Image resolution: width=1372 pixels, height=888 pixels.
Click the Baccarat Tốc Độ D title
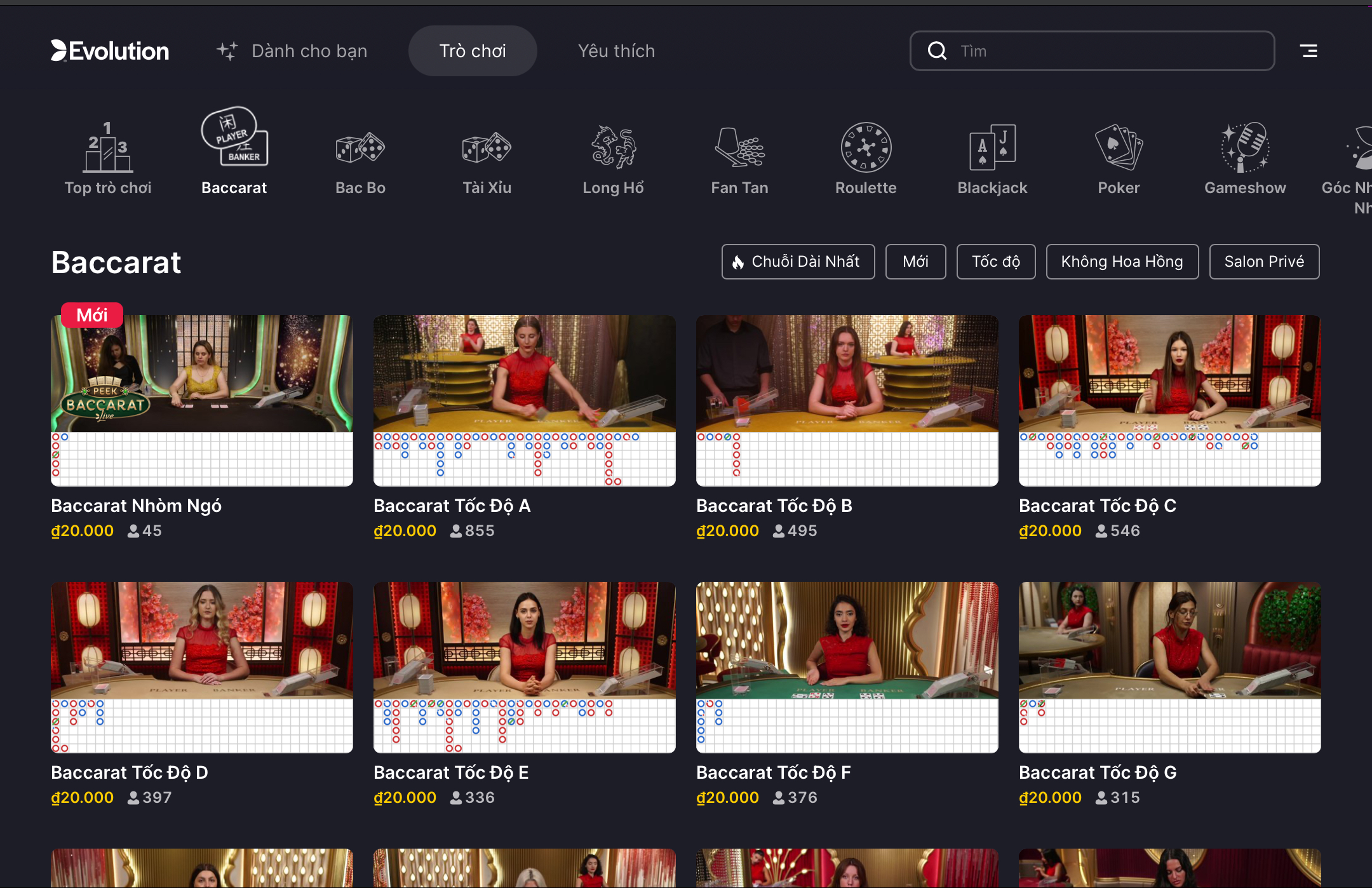point(130,772)
